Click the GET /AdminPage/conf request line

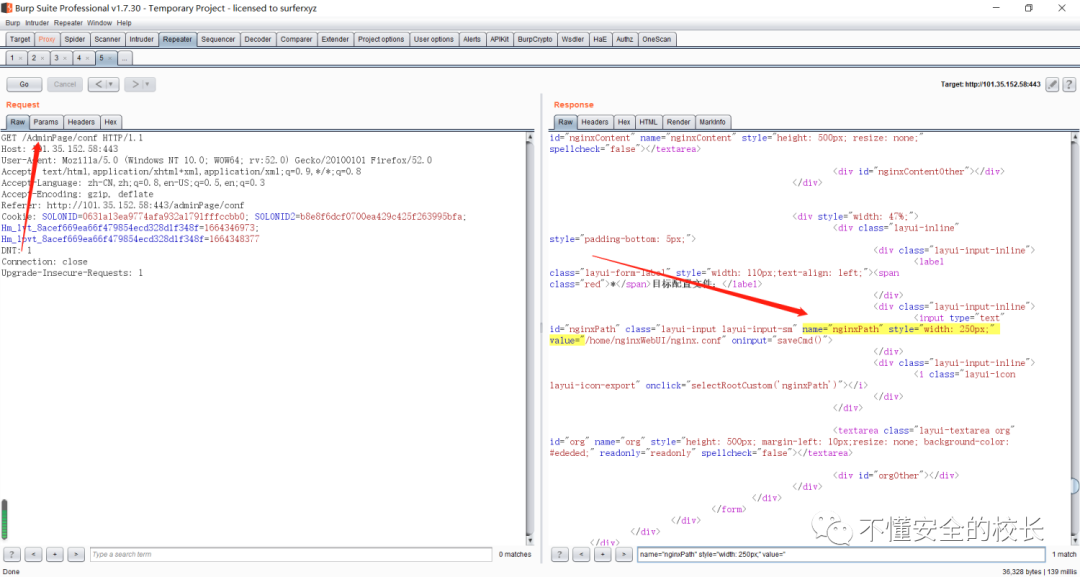pos(72,138)
